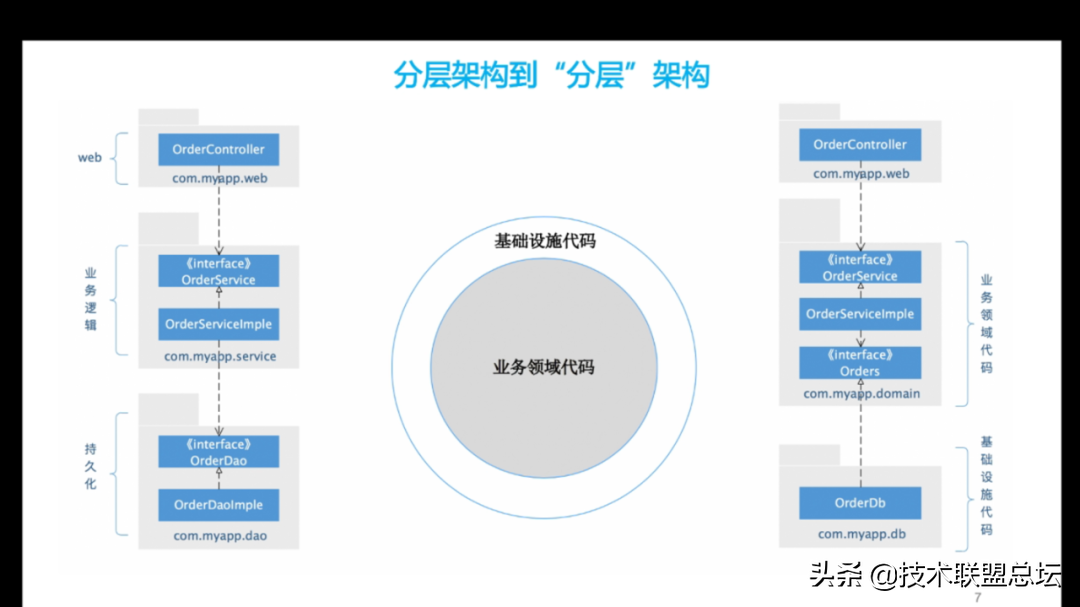
Task: Click OrderController box beside the web bracket
Action: pos(218,150)
